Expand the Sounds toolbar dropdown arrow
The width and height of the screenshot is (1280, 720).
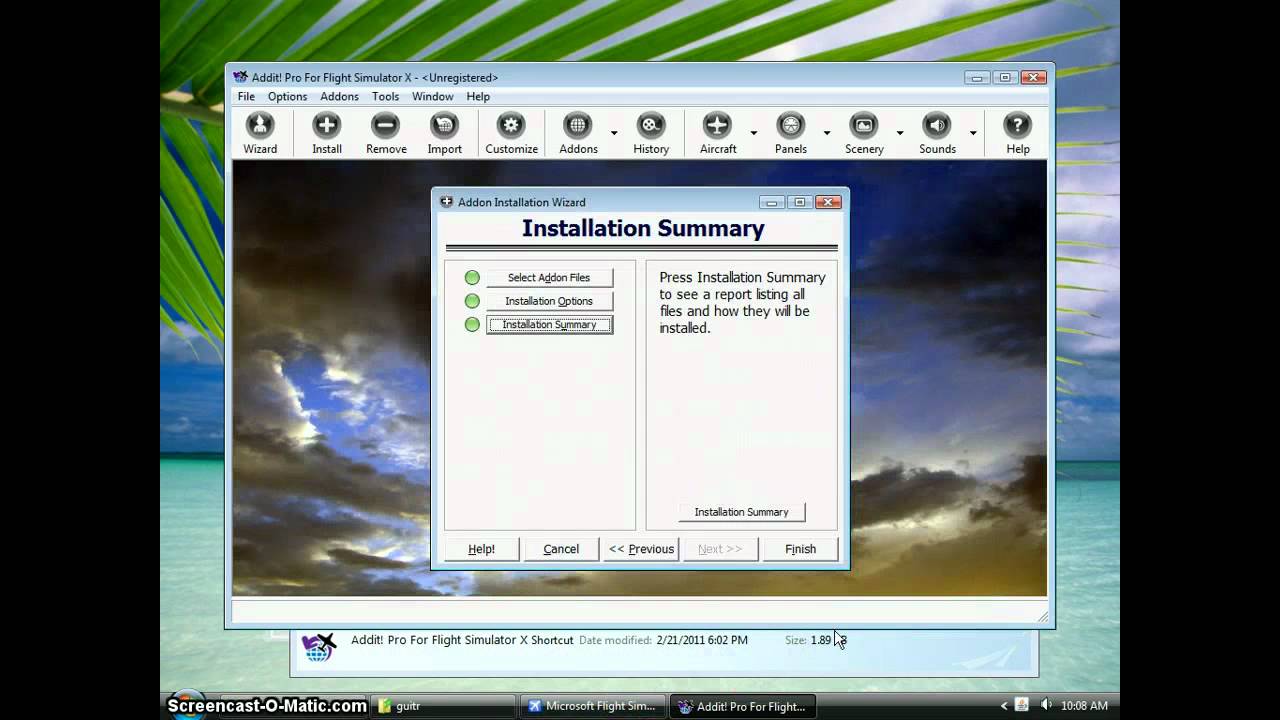[973, 132]
